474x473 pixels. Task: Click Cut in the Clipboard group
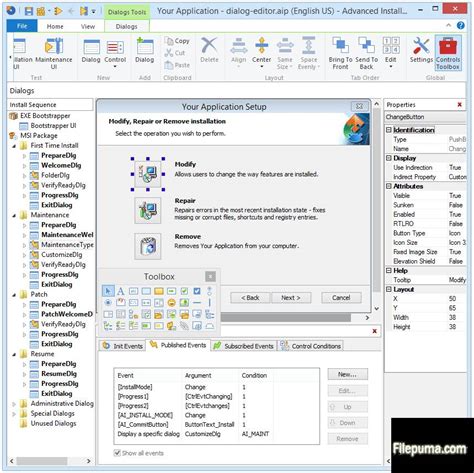click(x=175, y=53)
